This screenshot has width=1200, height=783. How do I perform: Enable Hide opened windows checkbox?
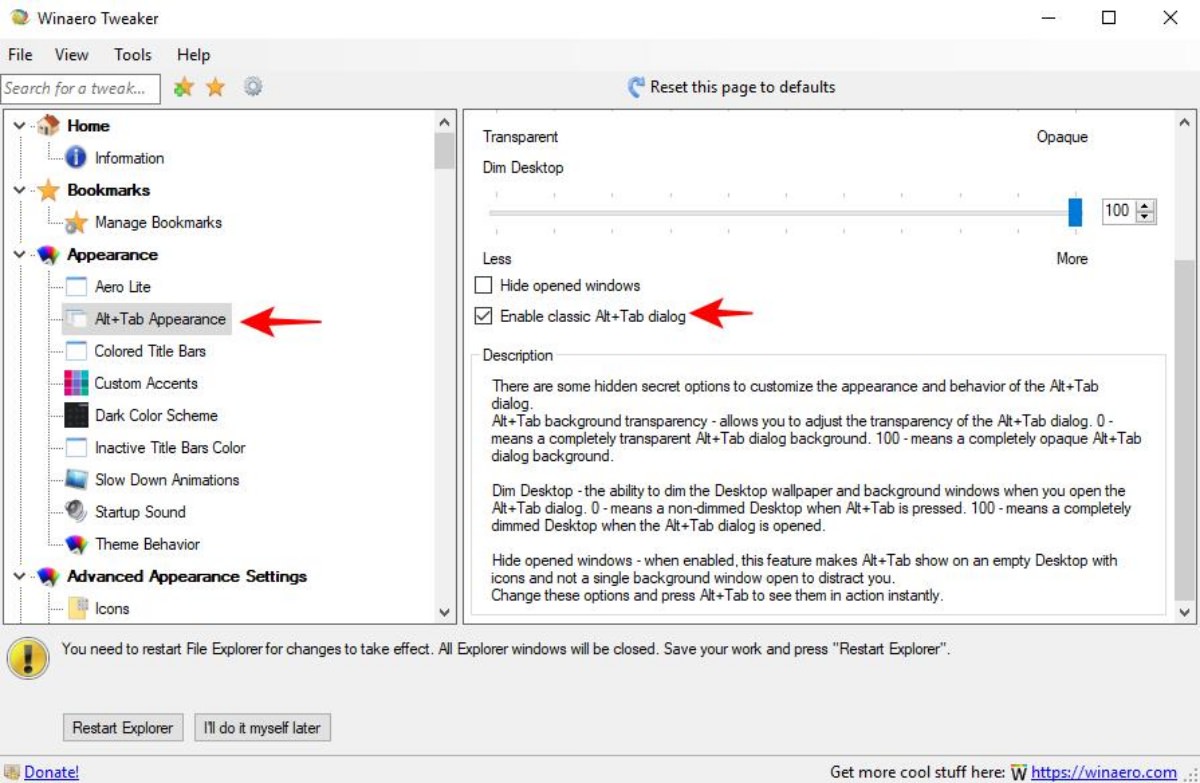pyautogui.click(x=484, y=285)
